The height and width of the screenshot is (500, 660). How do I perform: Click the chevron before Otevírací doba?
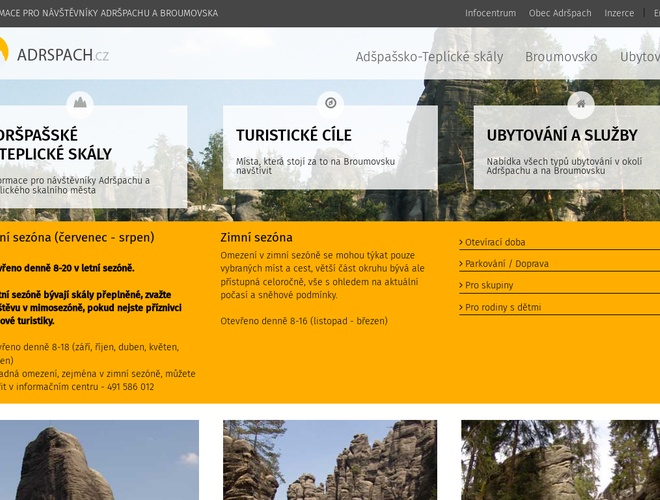pyautogui.click(x=461, y=242)
